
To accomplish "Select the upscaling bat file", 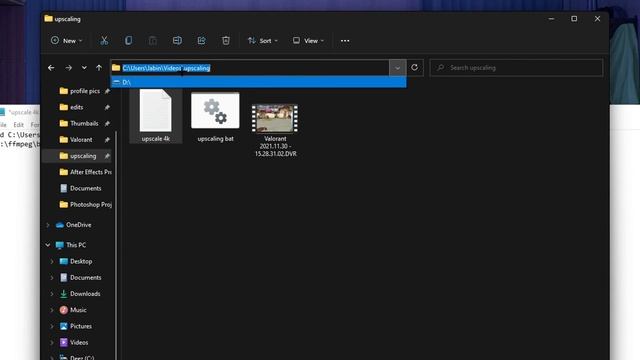I will 216,118.
